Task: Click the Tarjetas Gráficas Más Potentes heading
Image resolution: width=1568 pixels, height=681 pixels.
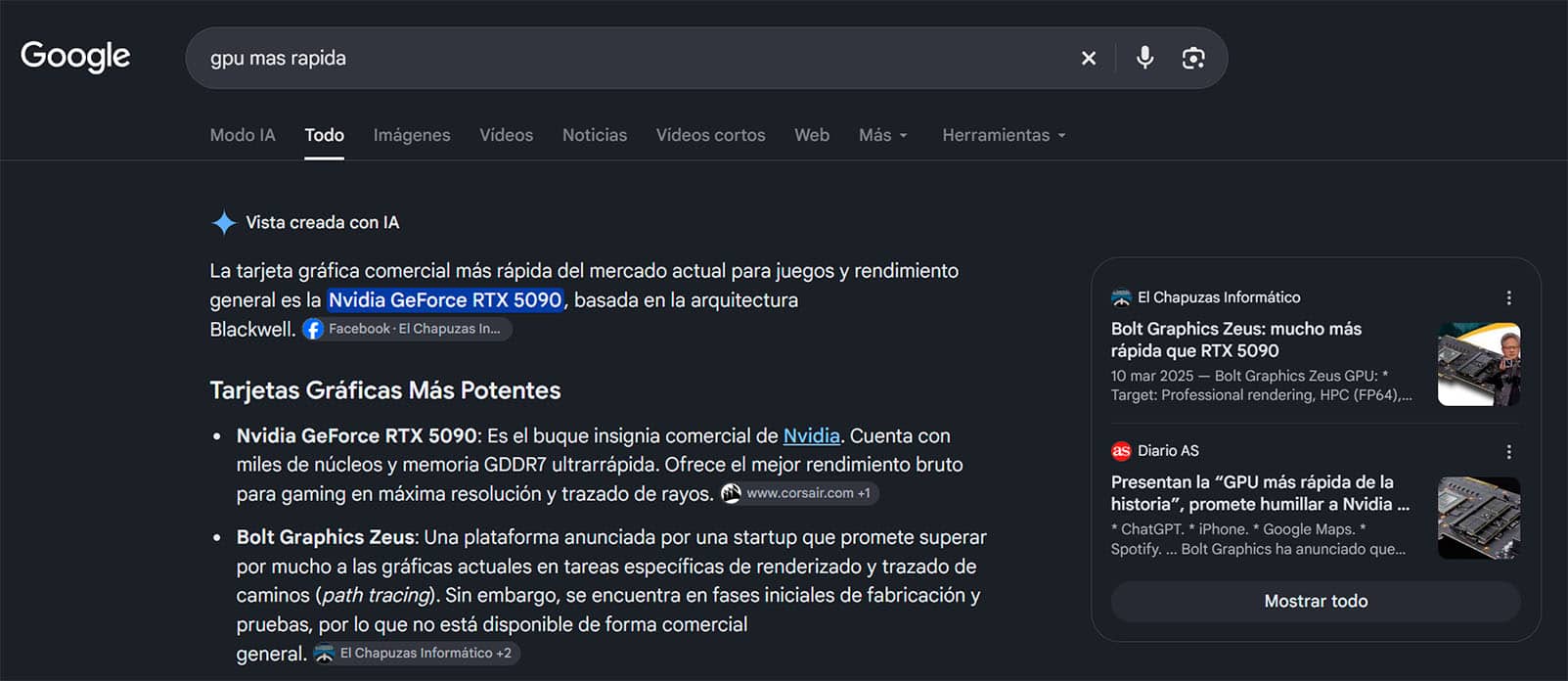Action: (x=385, y=390)
